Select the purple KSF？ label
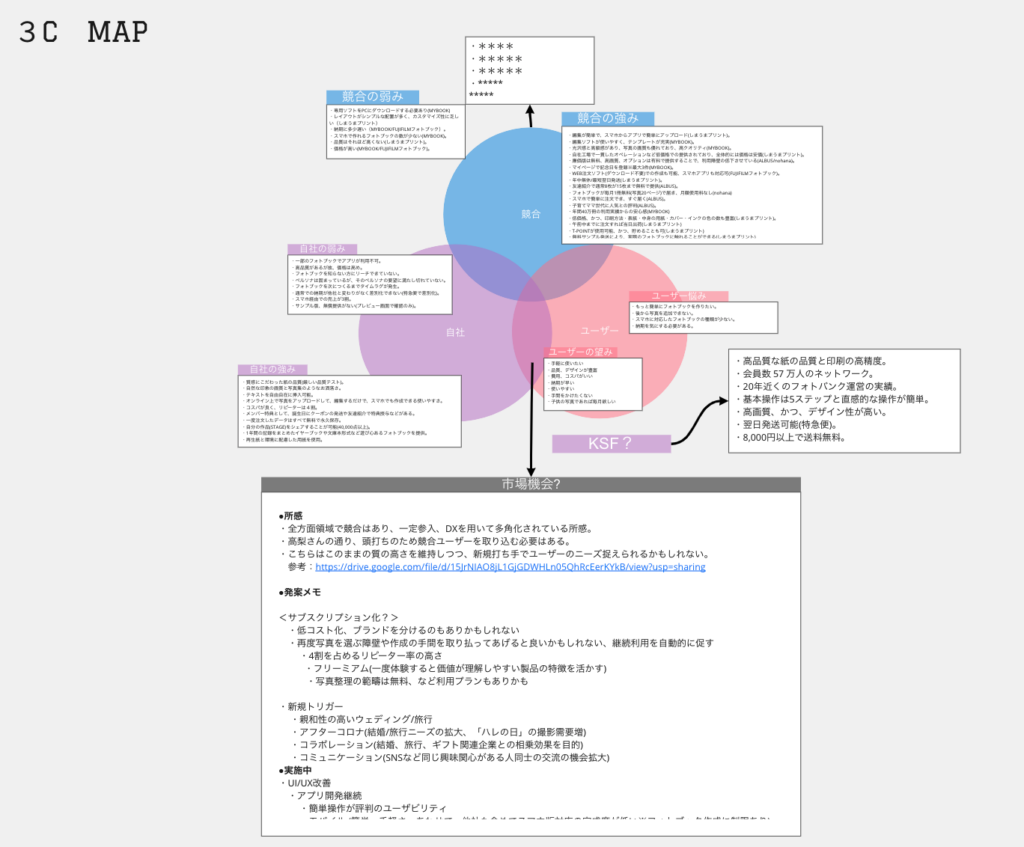1024x847 pixels. pyautogui.click(x=611, y=443)
